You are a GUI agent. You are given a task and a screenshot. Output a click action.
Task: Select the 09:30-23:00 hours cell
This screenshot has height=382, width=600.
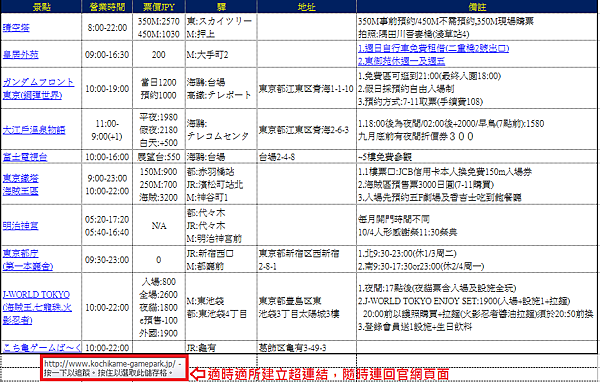pyautogui.click(x=107, y=260)
